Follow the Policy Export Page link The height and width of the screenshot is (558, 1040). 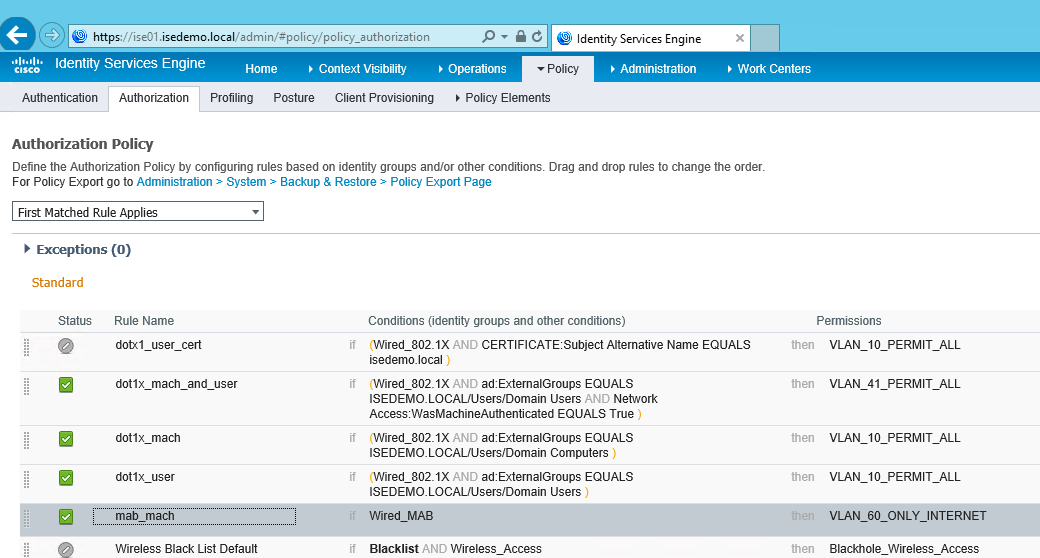[x=441, y=182]
